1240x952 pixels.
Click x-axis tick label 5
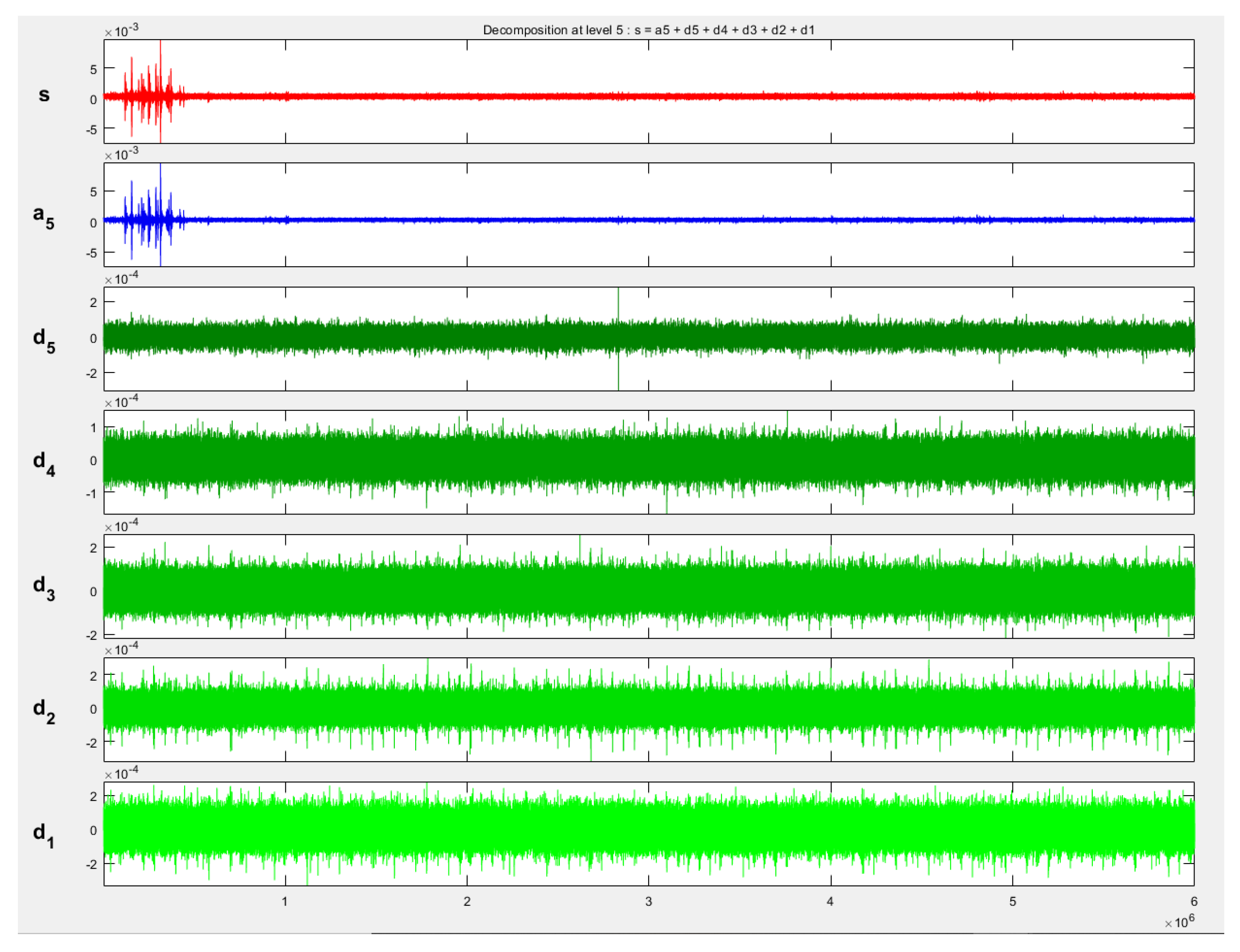pos(1012,901)
